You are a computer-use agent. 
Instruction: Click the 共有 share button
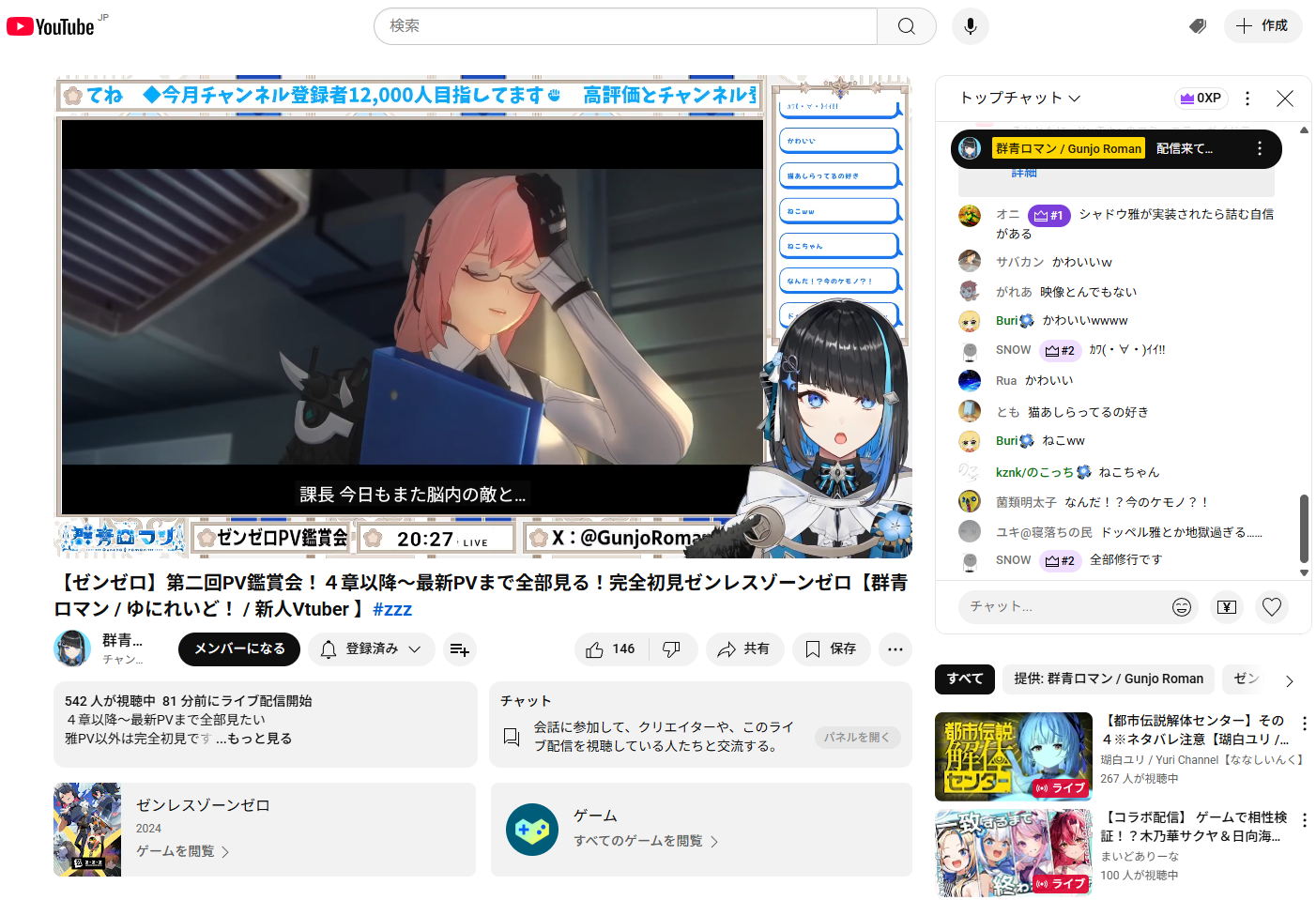(744, 649)
